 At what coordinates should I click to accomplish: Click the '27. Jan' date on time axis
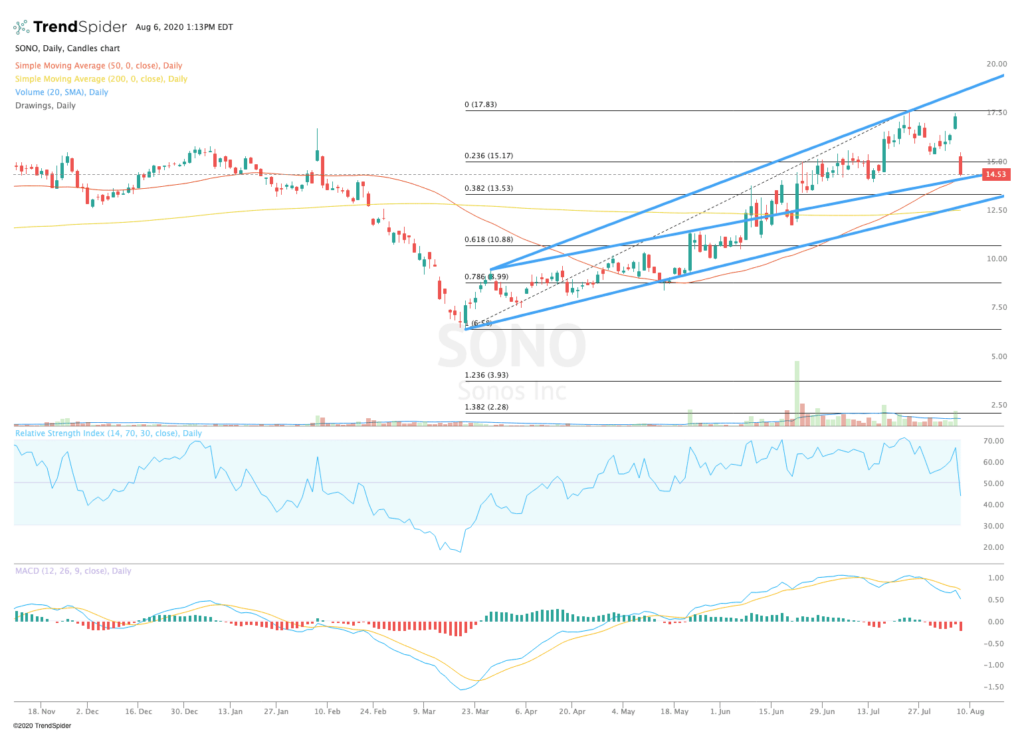coord(276,711)
